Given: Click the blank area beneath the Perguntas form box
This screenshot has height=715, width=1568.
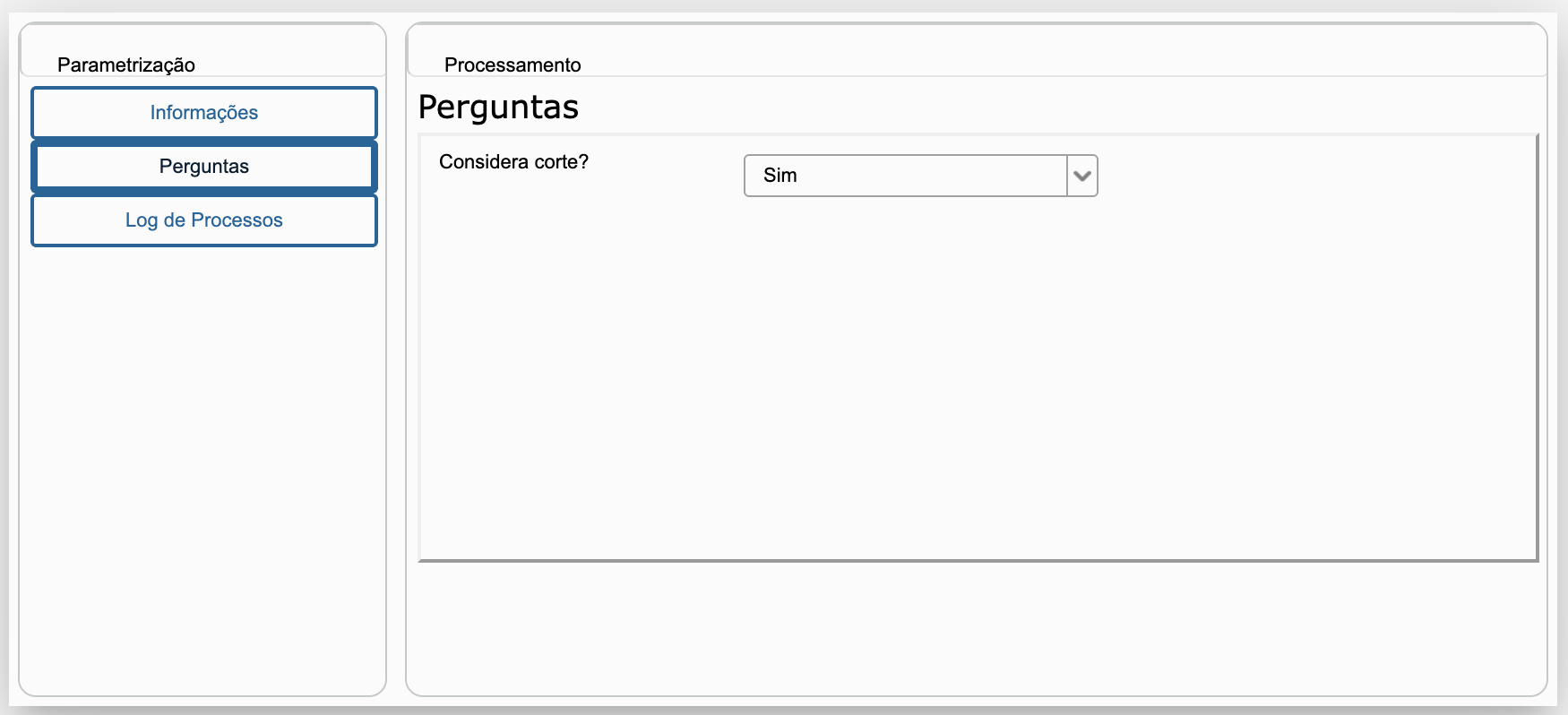Looking at the screenshot, I should [x=977, y=627].
